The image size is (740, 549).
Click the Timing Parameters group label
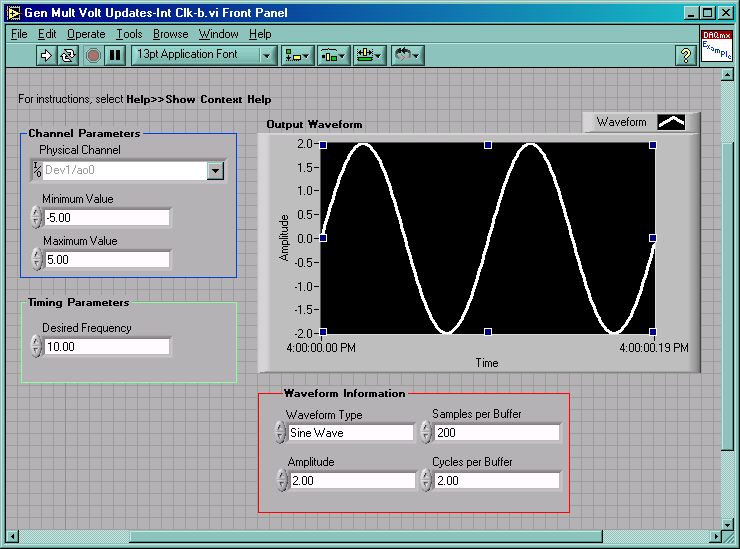(78, 303)
